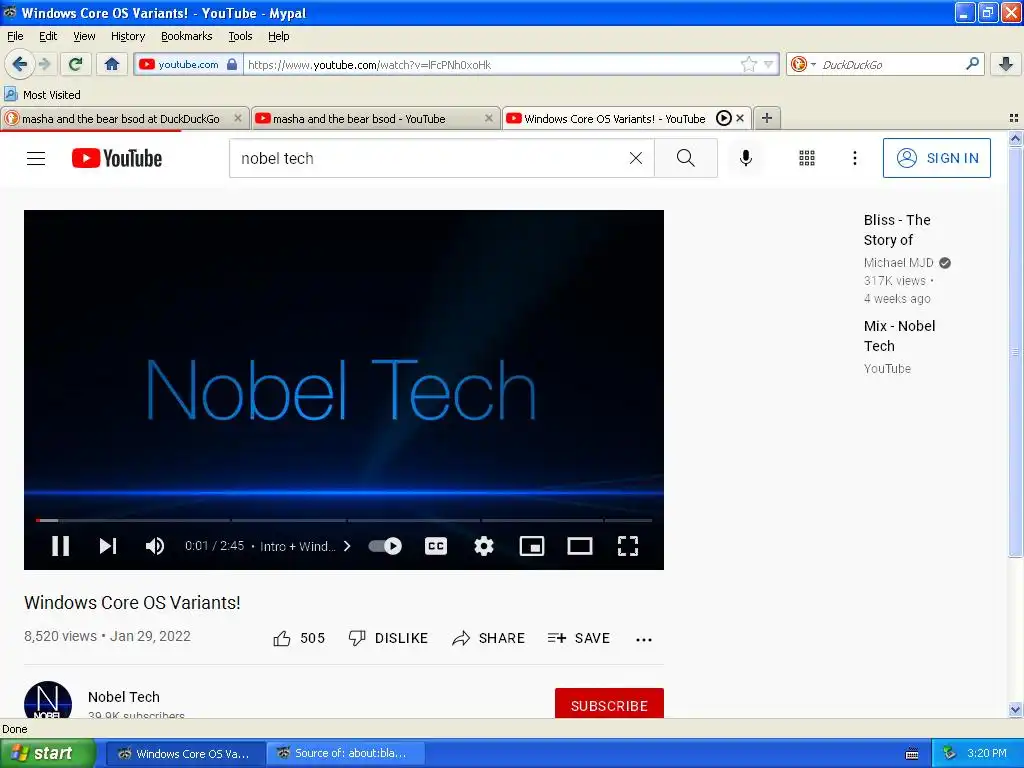Go forward one page
This screenshot has height=768, width=1024.
tap(44, 64)
